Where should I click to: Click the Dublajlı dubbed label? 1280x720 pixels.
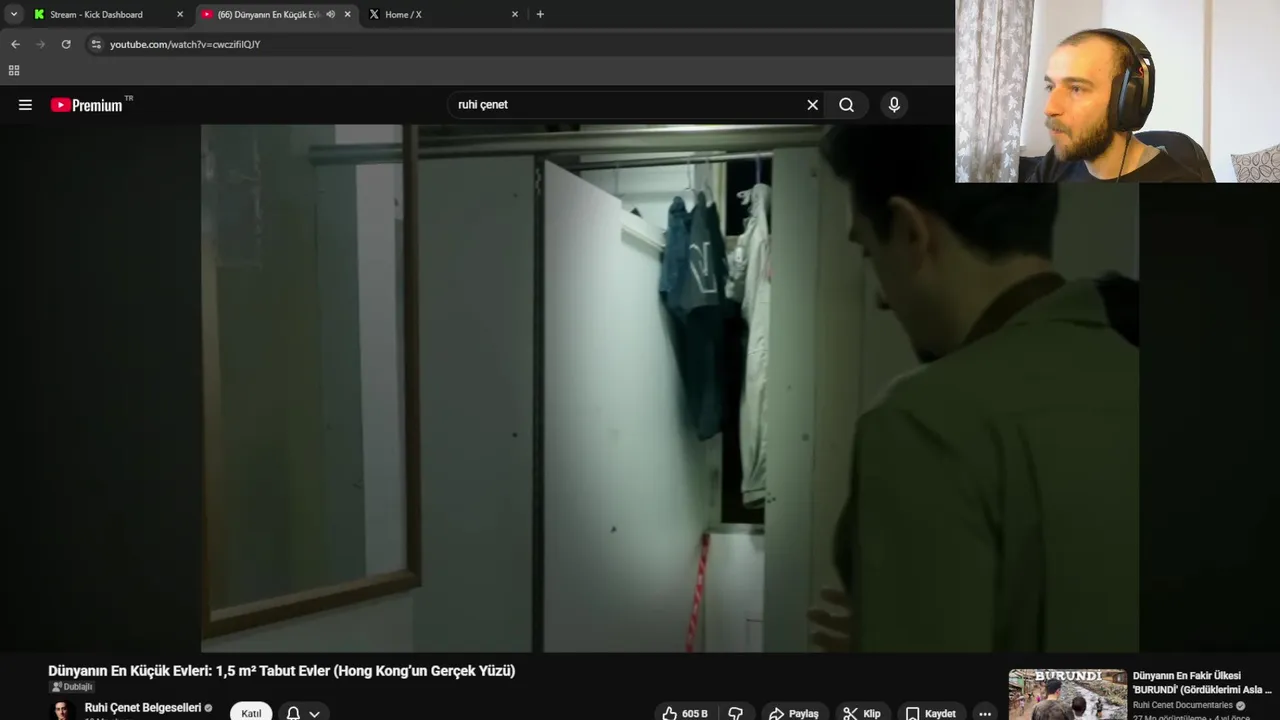pos(71,687)
